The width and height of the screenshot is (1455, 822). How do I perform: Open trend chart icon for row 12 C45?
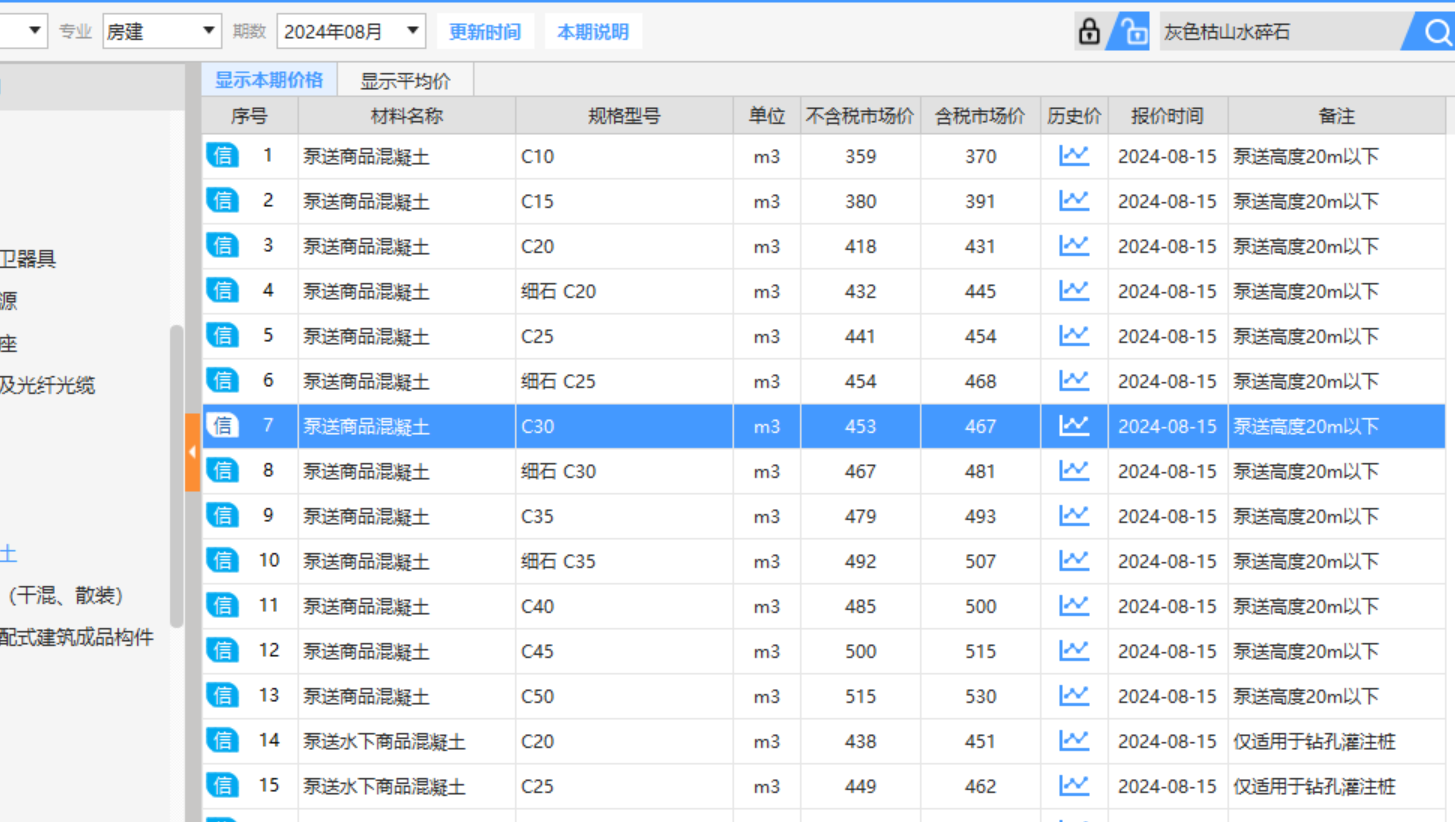click(1074, 651)
